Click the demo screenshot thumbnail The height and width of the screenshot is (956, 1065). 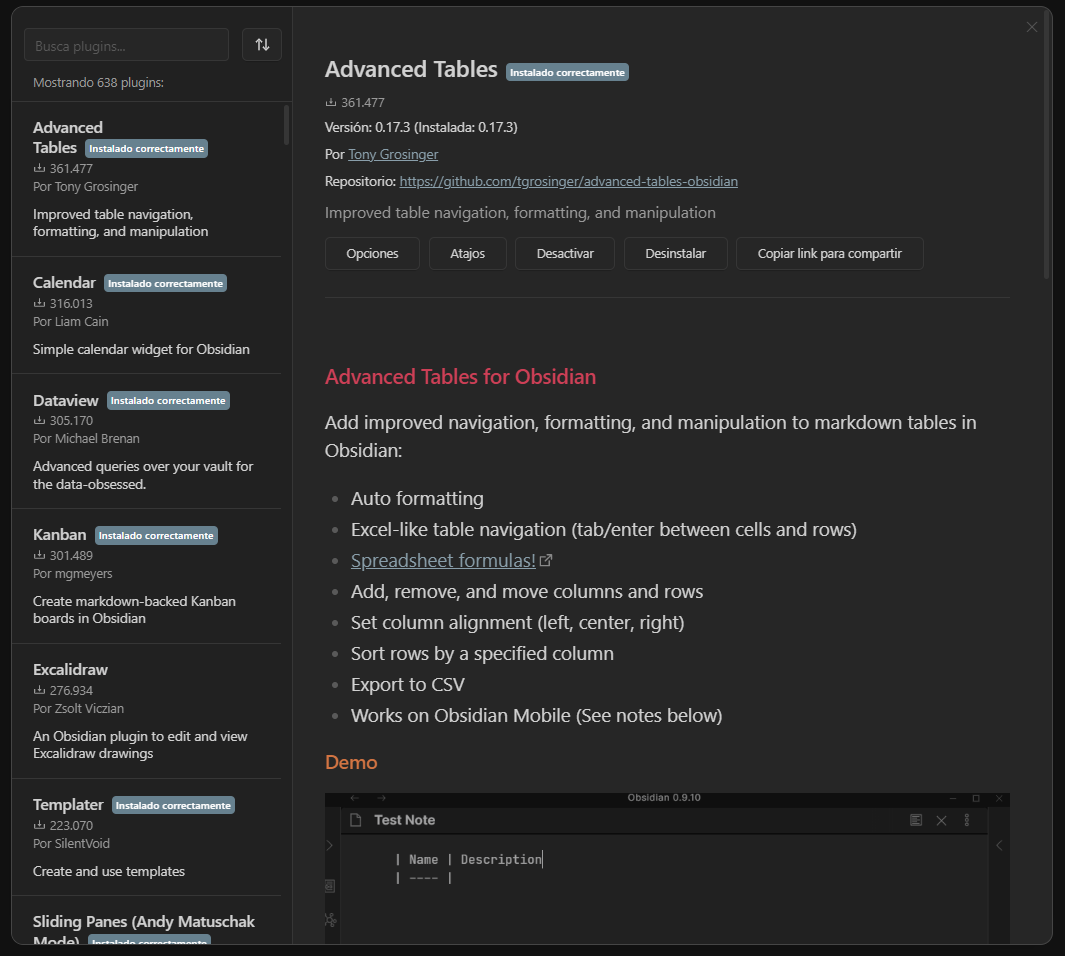(667, 868)
